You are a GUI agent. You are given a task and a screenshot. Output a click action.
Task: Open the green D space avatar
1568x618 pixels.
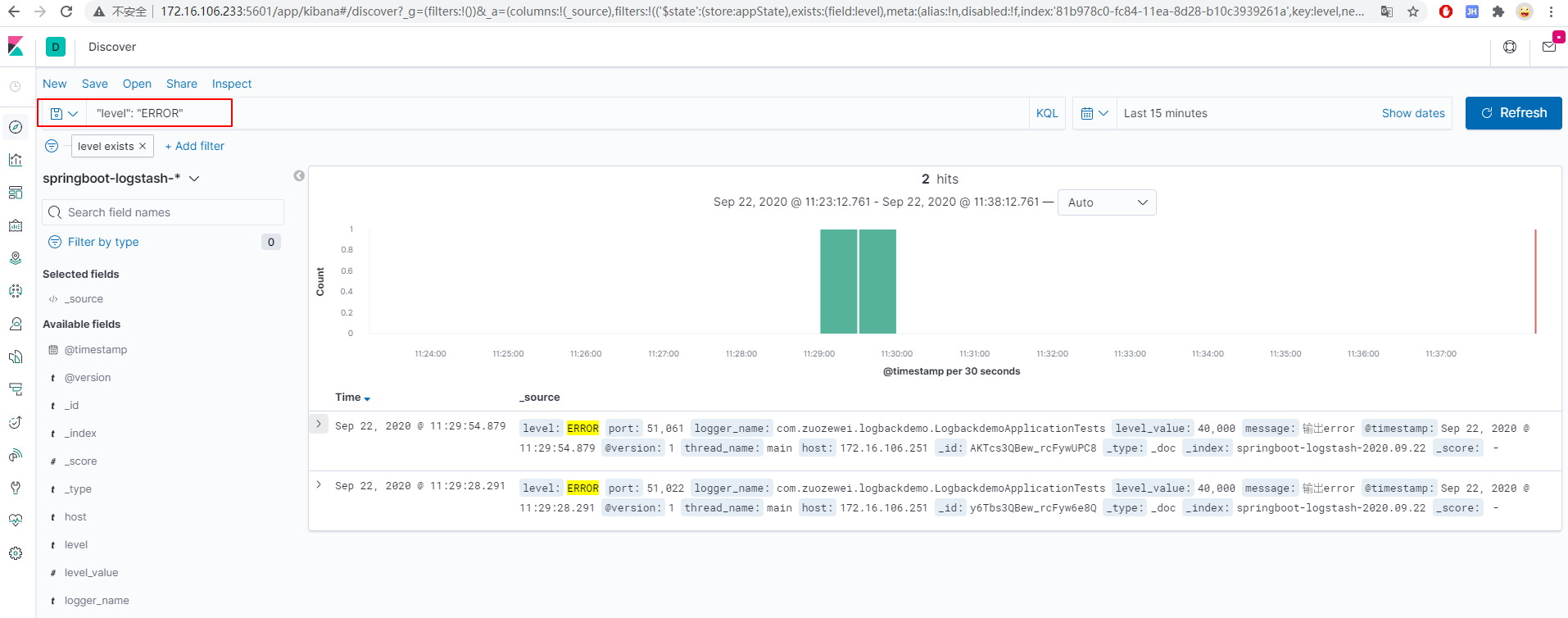[x=56, y=47]
